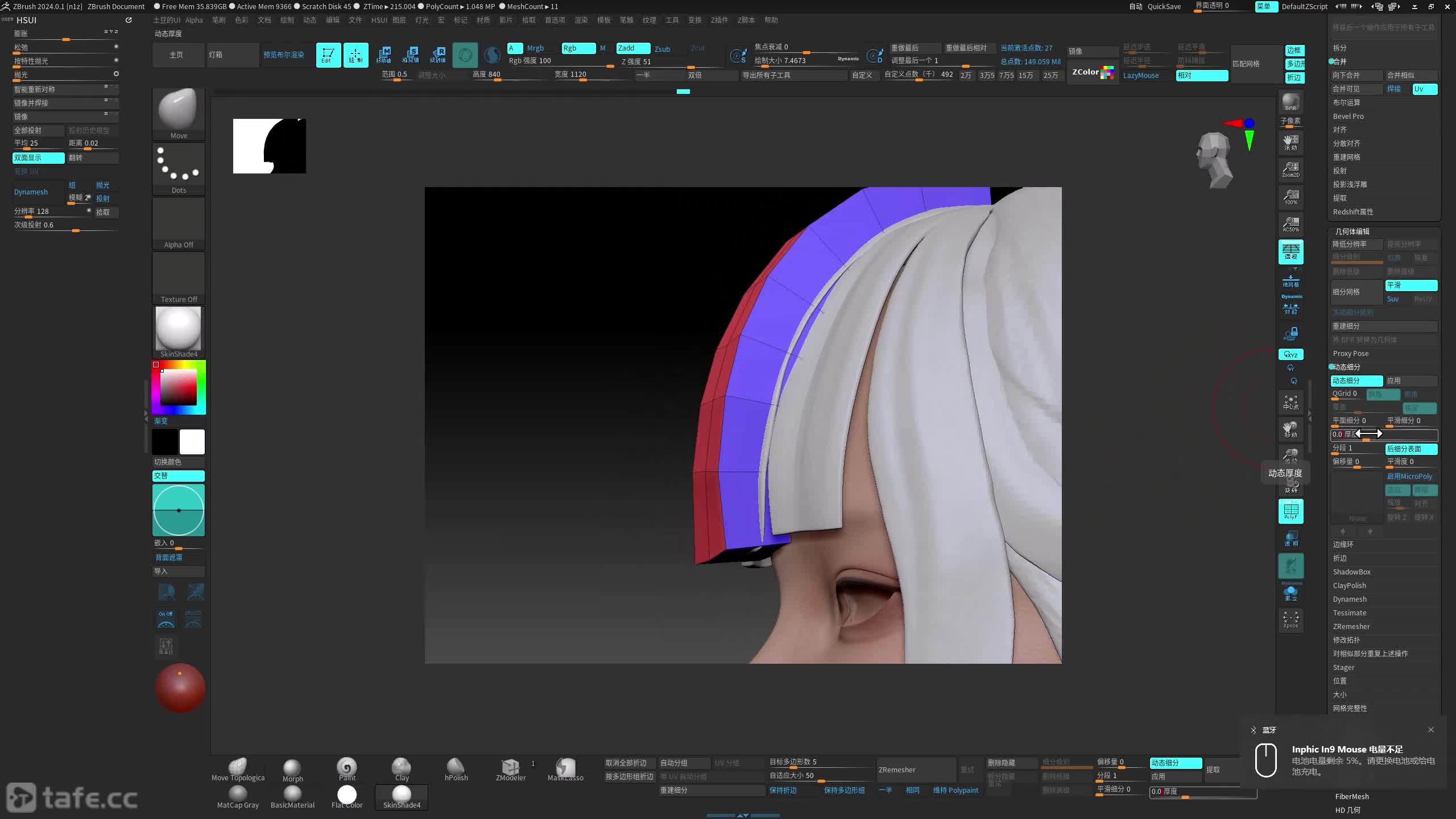Viewport: 1456px width, 819px height.
Task: Select the Move axis (移动轴) tool
Action: [x=383, y=55]
